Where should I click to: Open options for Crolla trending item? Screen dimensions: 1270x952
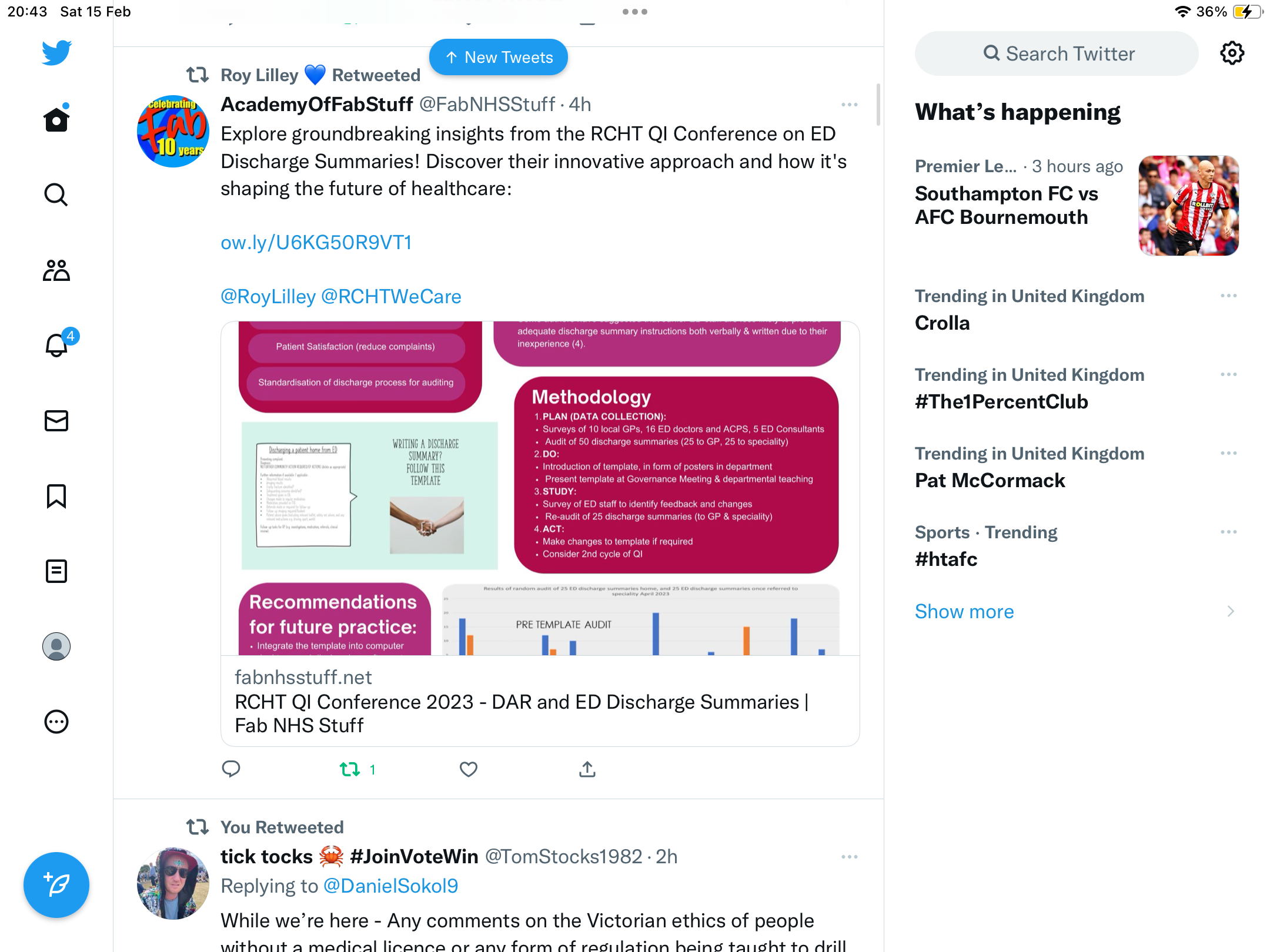(x=1229, y=296)
